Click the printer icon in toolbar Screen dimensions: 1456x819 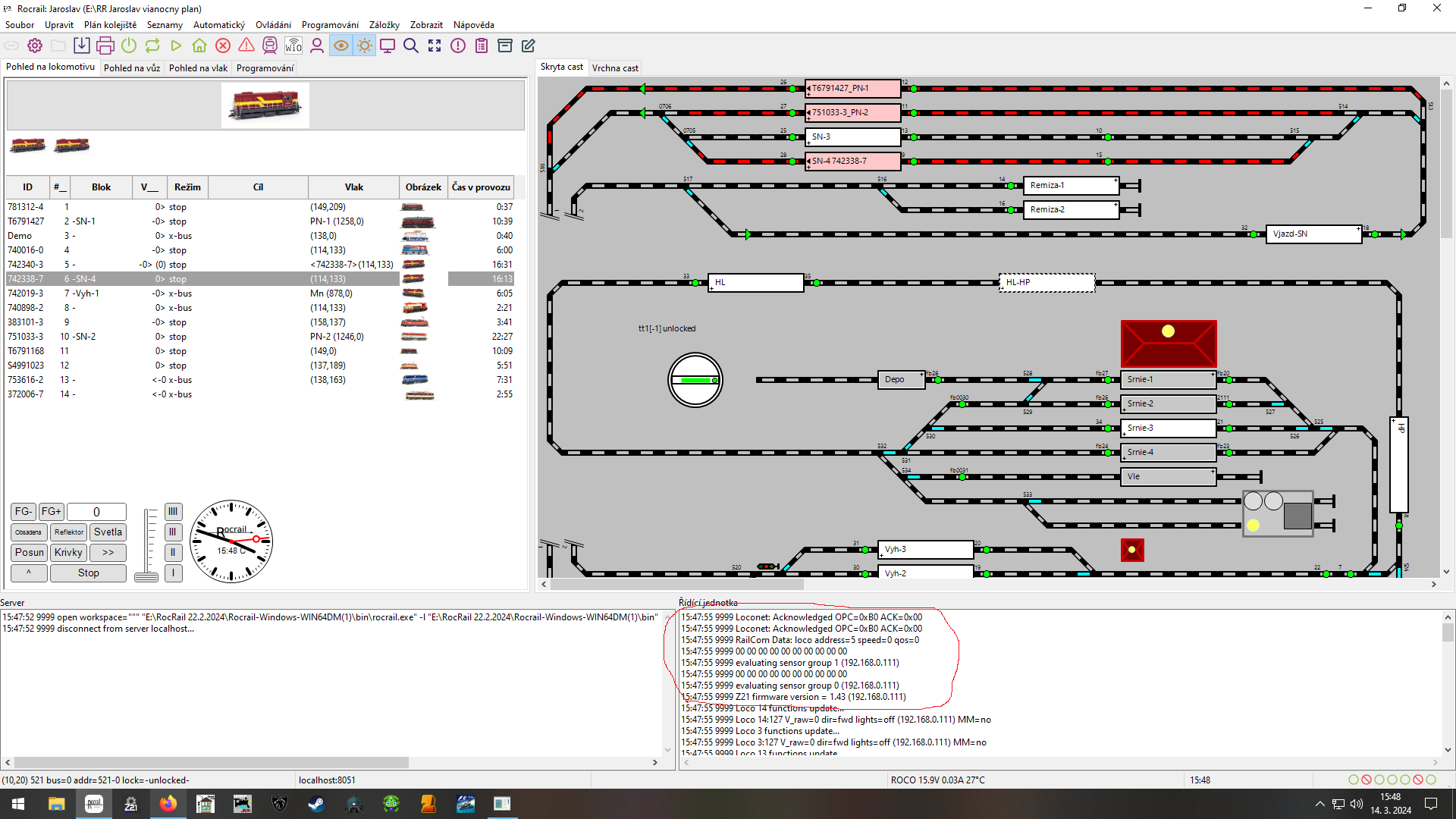point(105,45)
